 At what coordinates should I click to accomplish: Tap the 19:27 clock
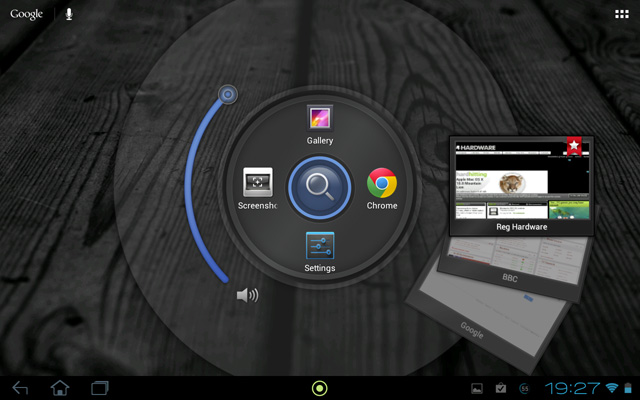[572, 388]
